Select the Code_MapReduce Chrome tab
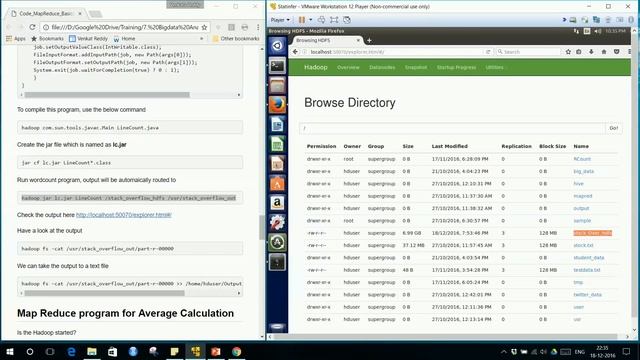This screenshot has height=360, width=640. click(x=45, y=13)
